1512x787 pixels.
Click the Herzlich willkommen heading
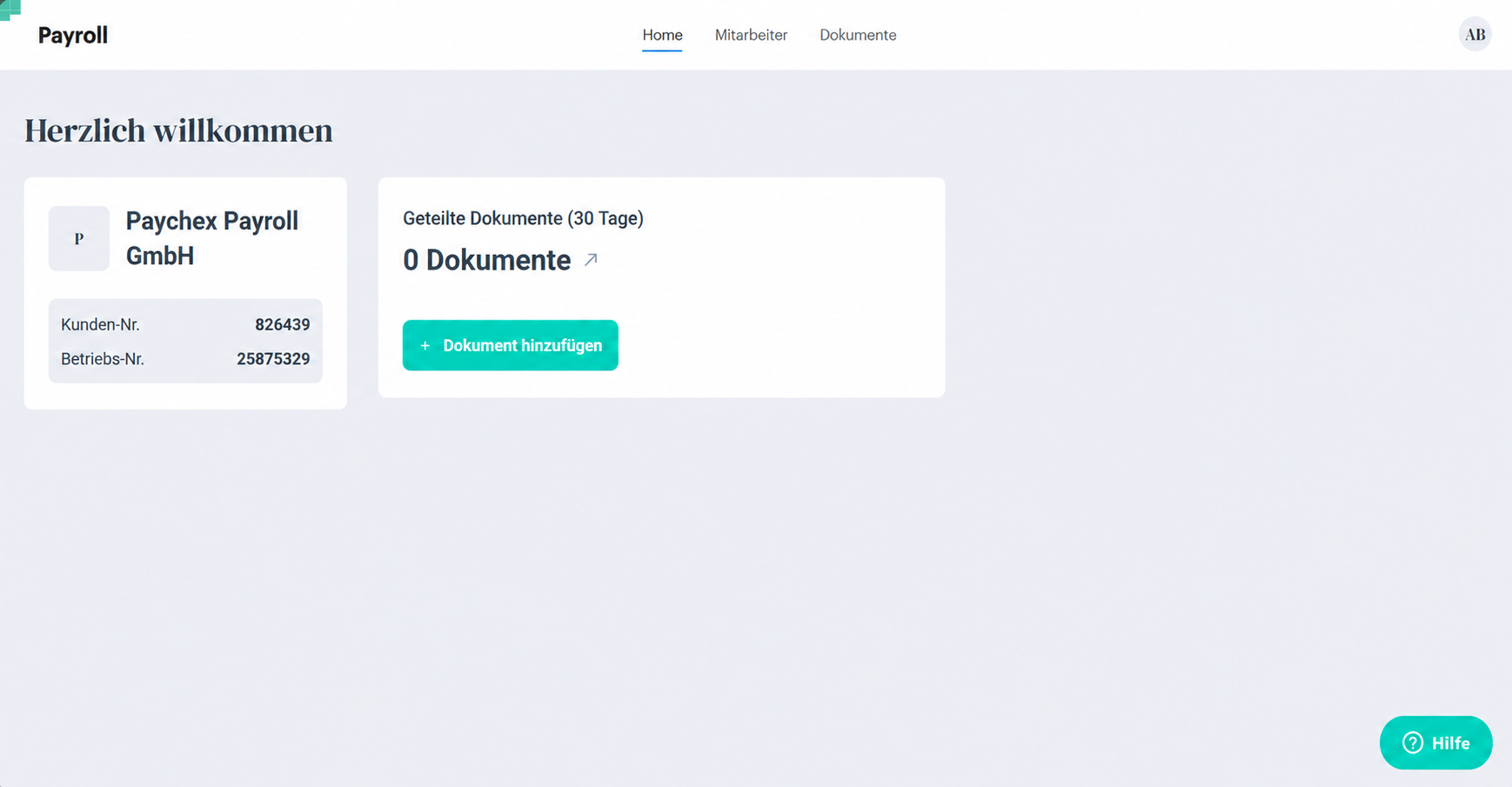178,130
